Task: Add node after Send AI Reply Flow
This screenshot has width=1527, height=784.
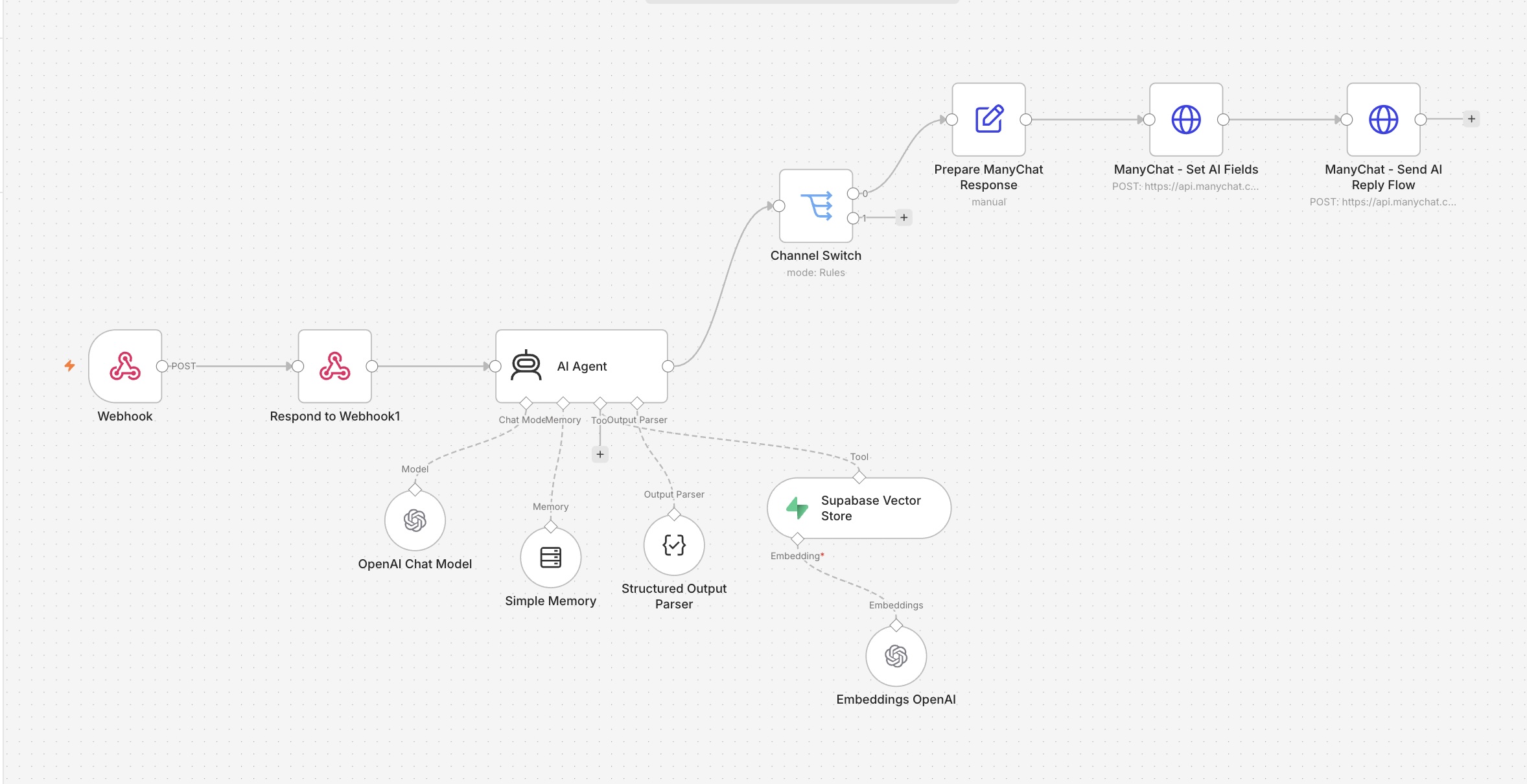Action: click(x=1471, y=119)
